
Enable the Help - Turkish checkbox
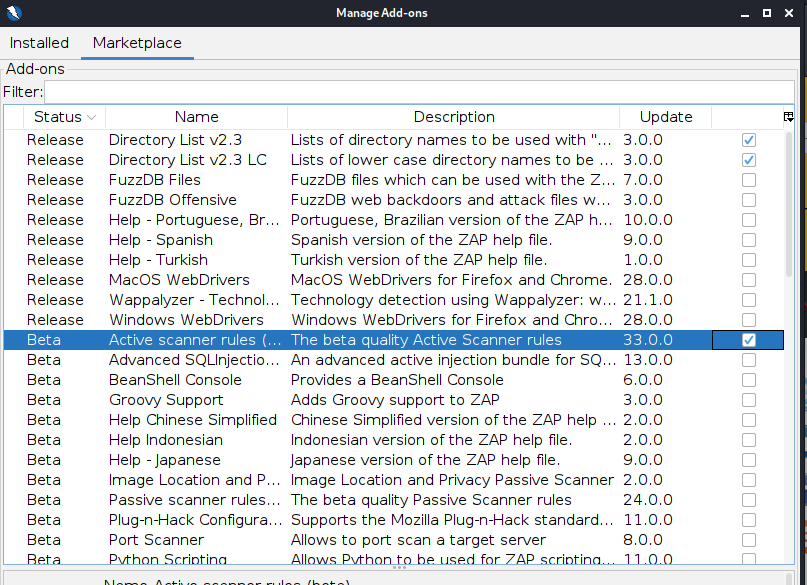(749, 260)
